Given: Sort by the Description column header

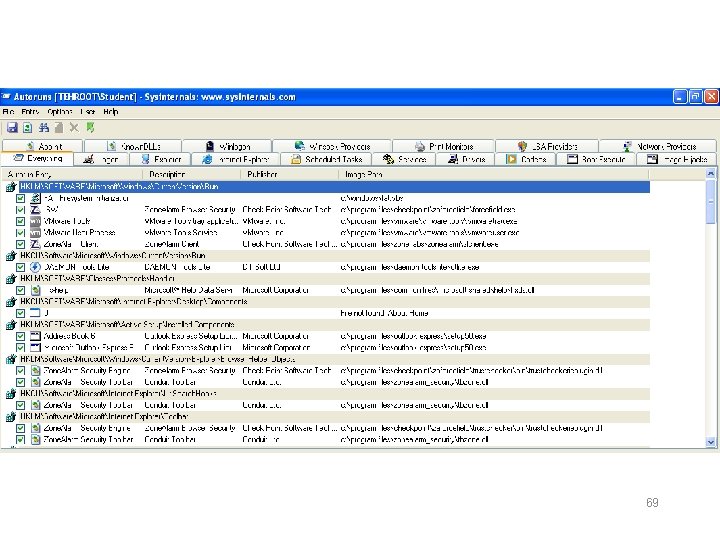Looking at the screenshot, I should click(x=191, y=174).
